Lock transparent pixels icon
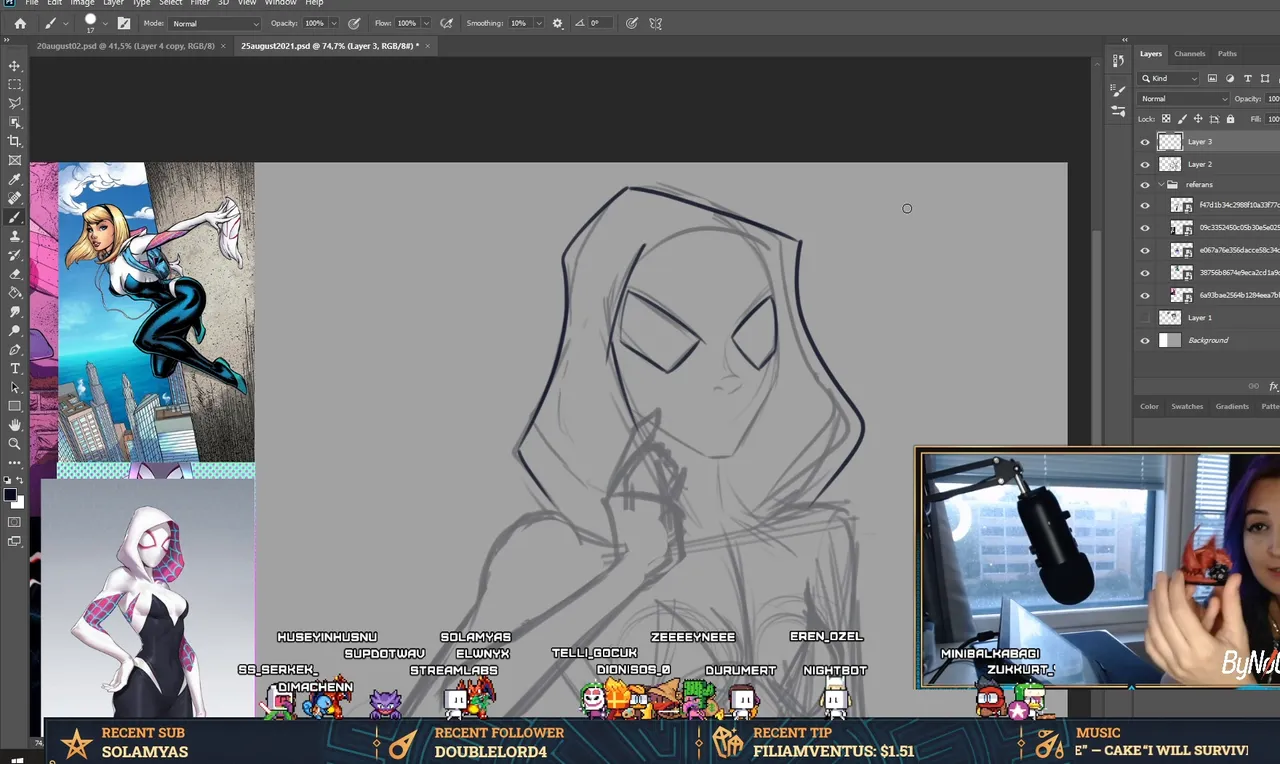The image size is (1280, 764). (1166, 119)
